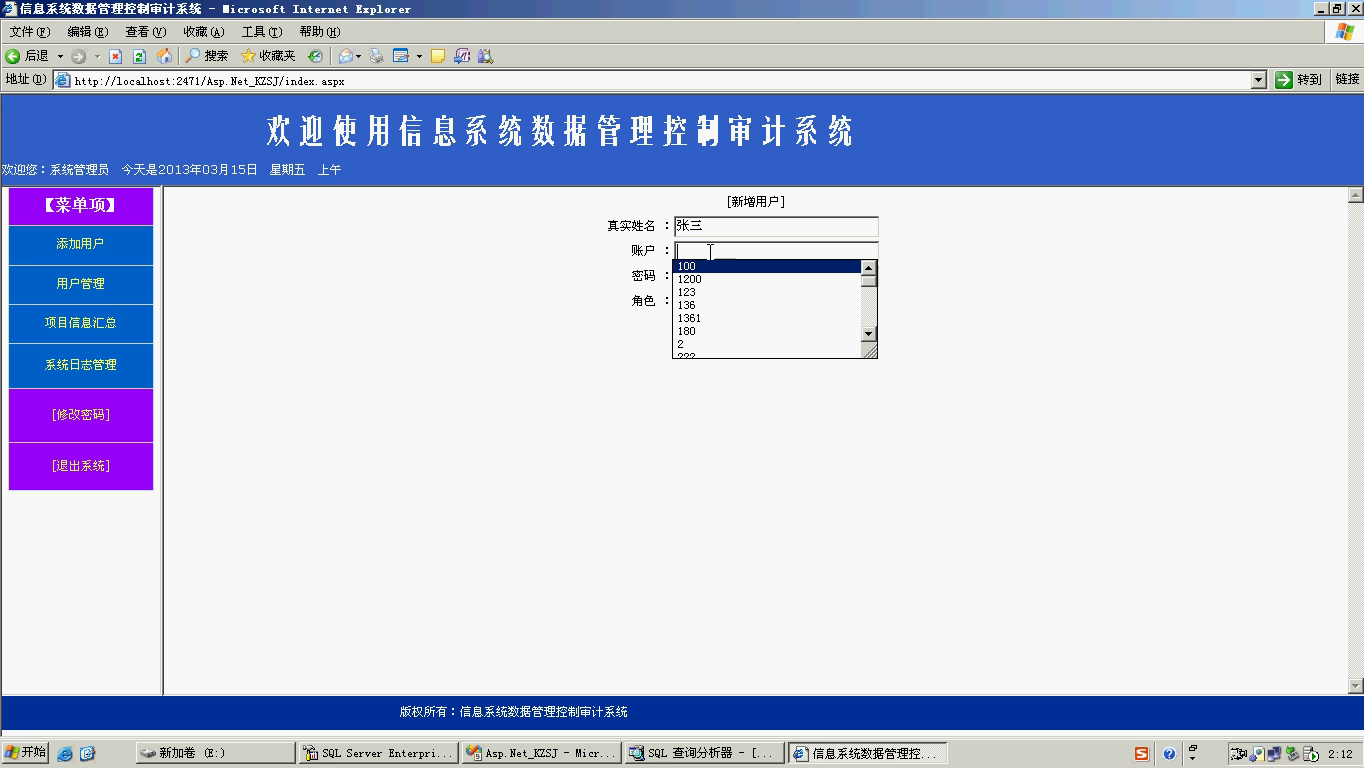1364x768 pixels.
Task: Open 用户管理 in the sidebar menu
Action: tap(81, 284)
